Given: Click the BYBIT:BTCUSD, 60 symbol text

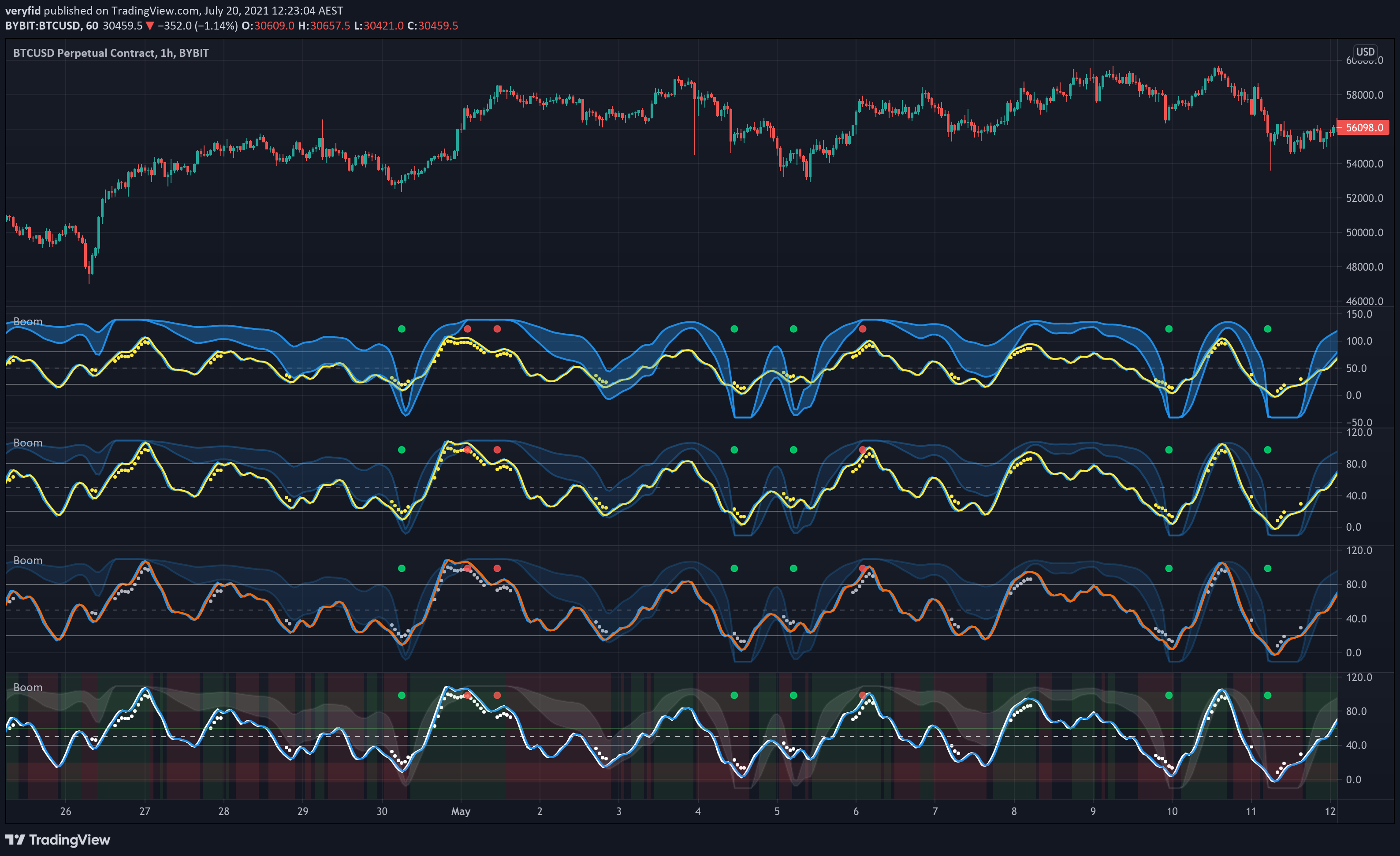Looking at the screenshot, I should point(52,26).
